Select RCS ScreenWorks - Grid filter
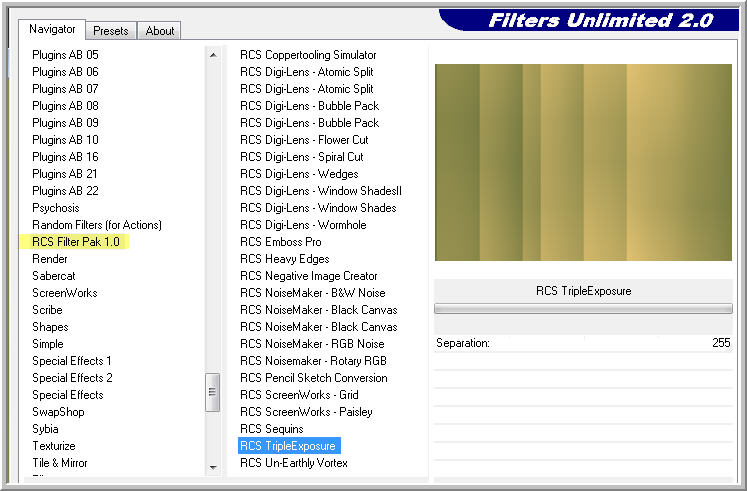The width and height of the screenshot is (747, 491). tap(299, 395)
